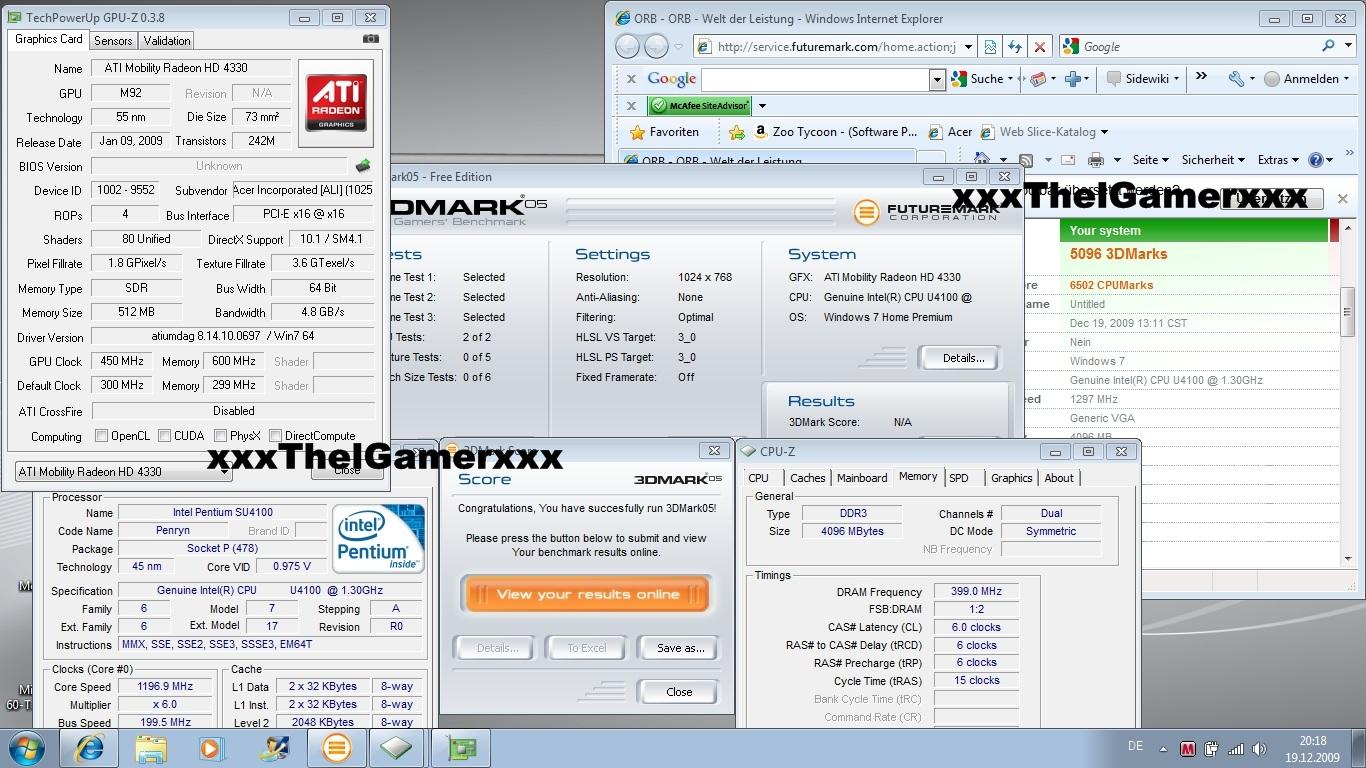
Task: Click the refresh icon in IE address bar
Action: (1015, 46)
